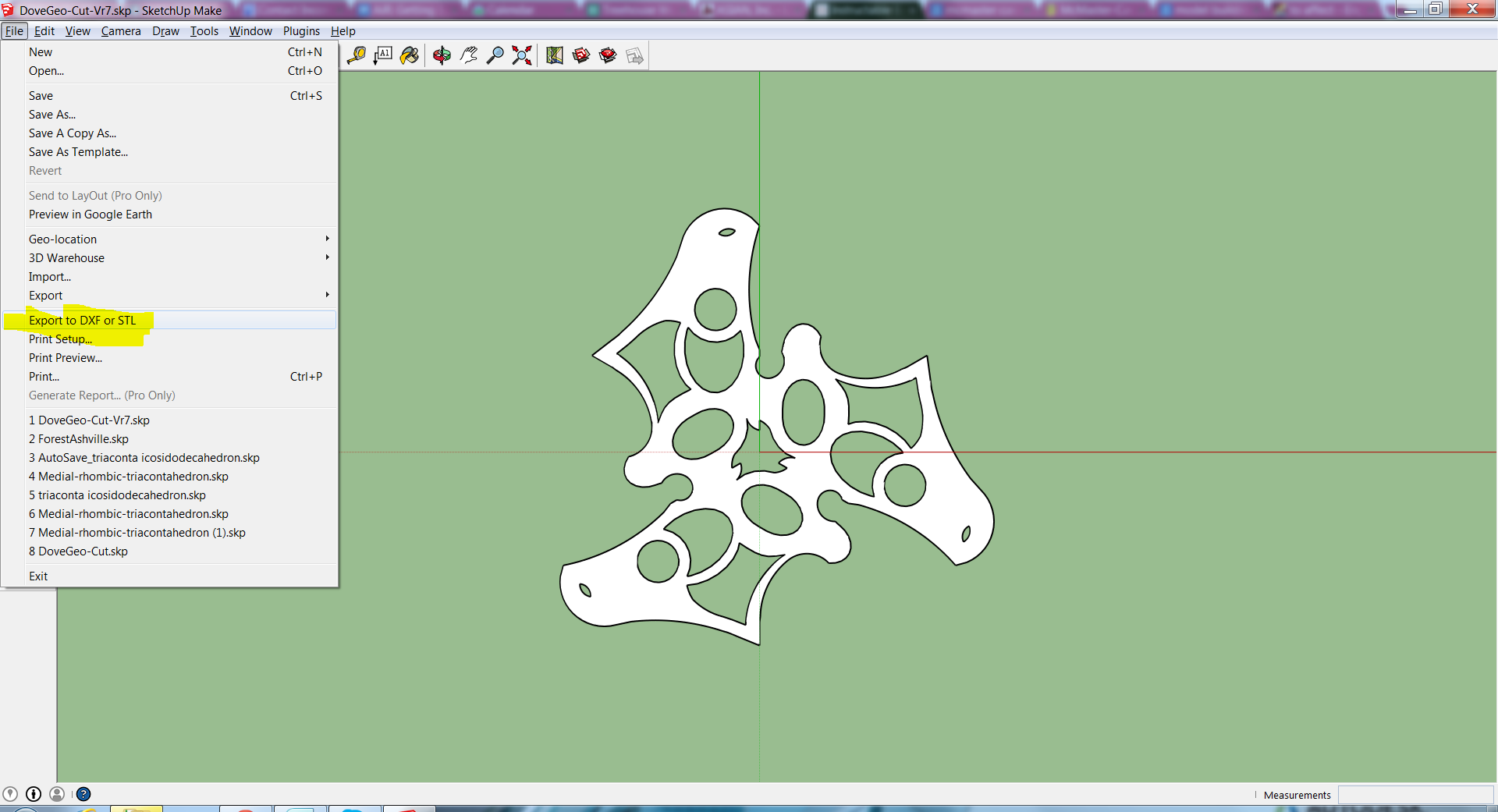Select the Zoom magnifier tool
The height and width of the screenshot is (812, 1498).
tap(495, 55)
